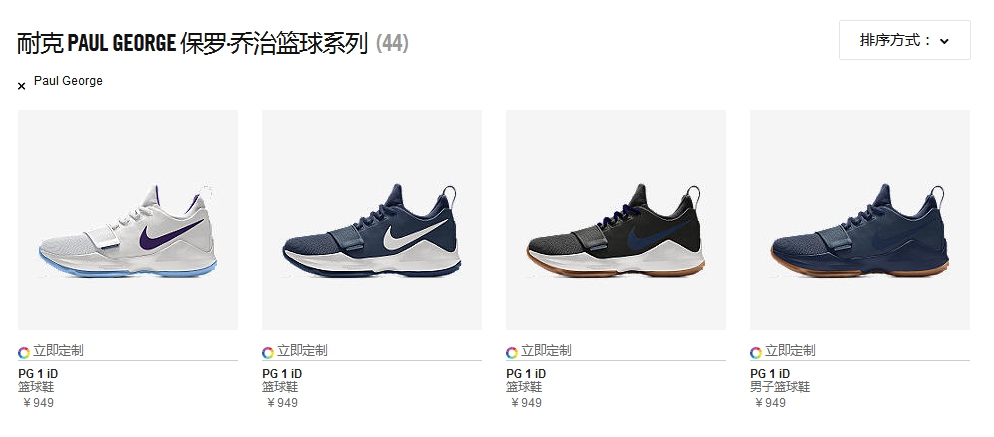Click the Paul George filter tag label
Screen dimensions: 994x437
(x=68, y=81)
